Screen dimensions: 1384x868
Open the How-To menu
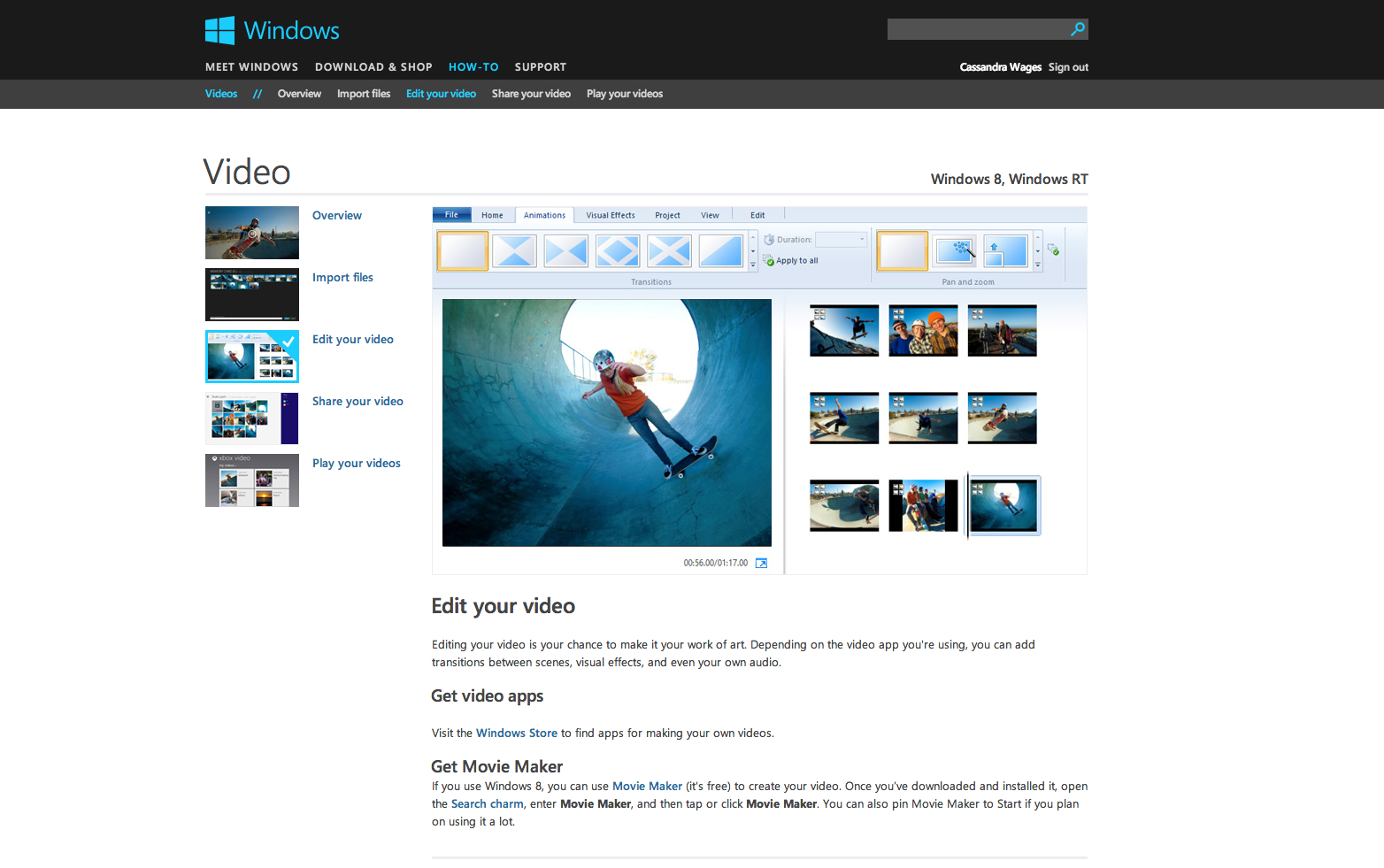coord(473,67)
